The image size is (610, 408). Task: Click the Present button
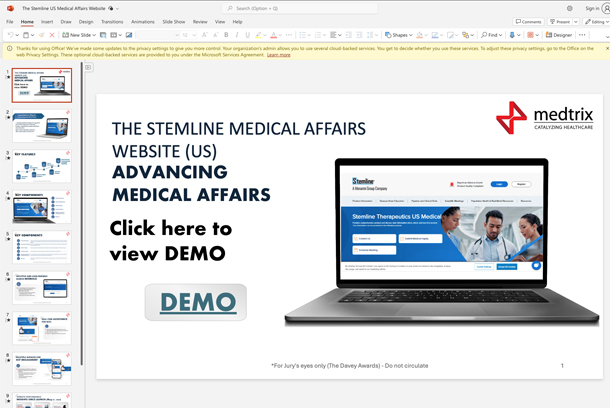point(560,22)
